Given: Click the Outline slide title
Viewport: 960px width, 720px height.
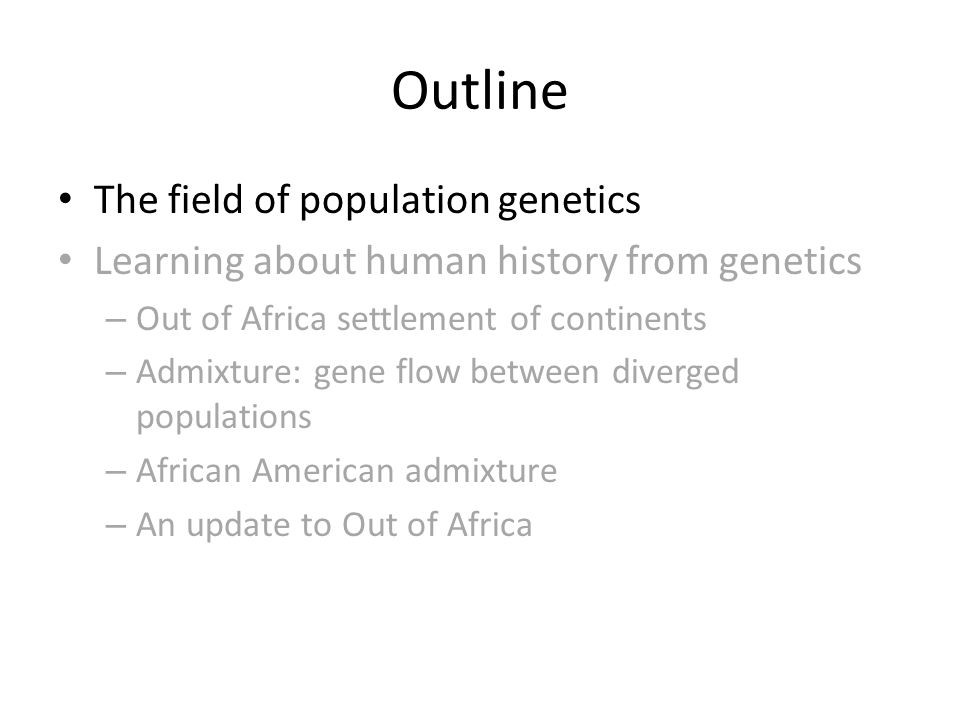Looking at the screenshot, I should click(x=479, y=91).
